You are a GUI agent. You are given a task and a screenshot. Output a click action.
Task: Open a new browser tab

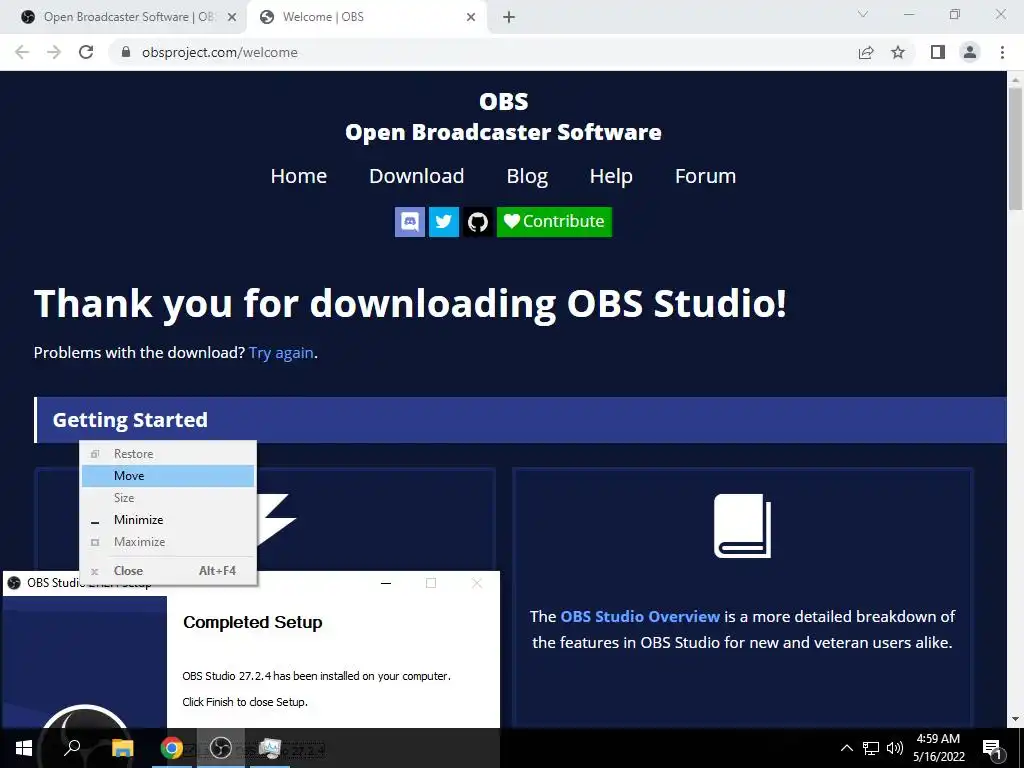tap(509, 17)
